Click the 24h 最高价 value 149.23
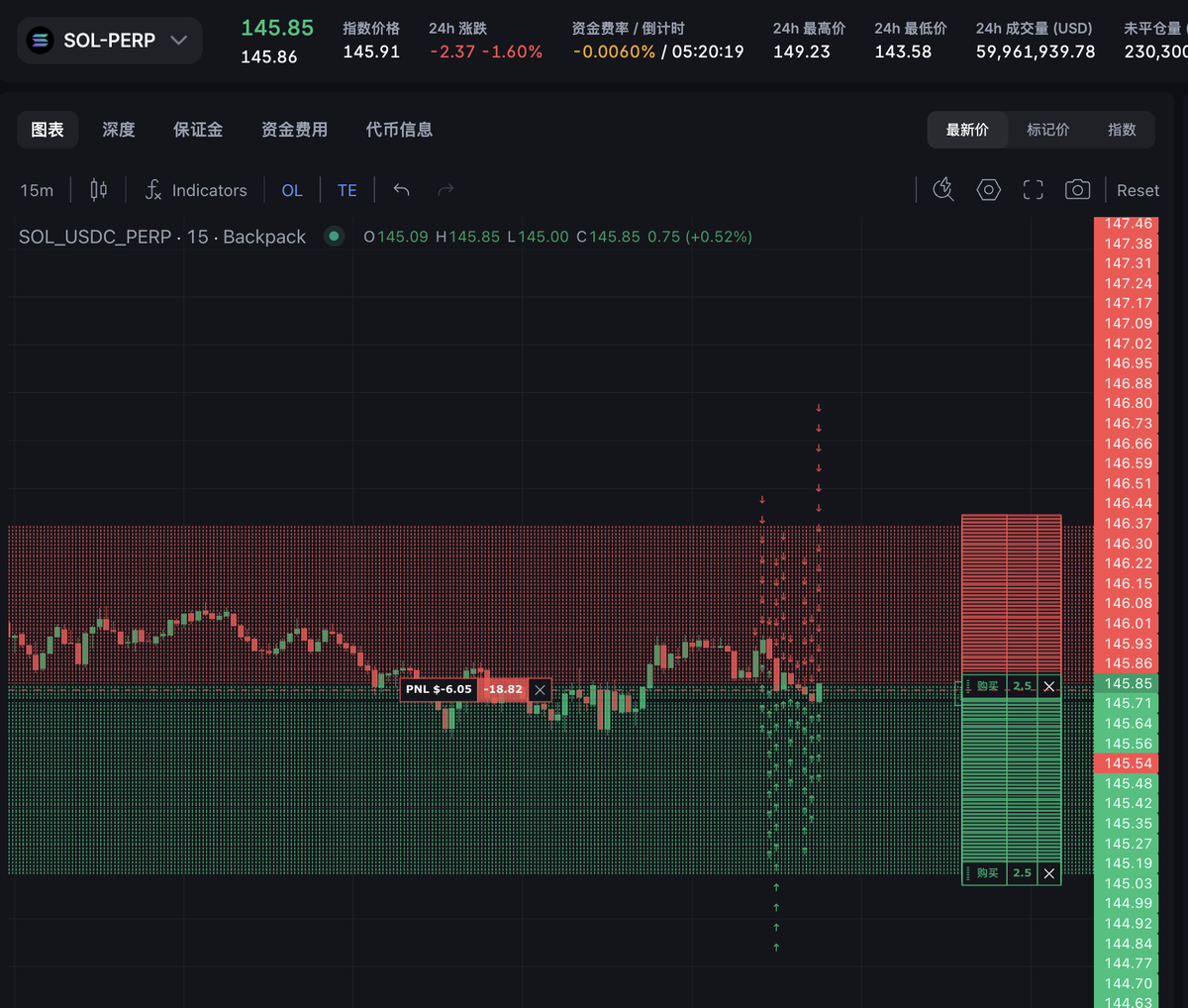Image resolution: width=1188 pixels, height=1008 pixels. 802,51
